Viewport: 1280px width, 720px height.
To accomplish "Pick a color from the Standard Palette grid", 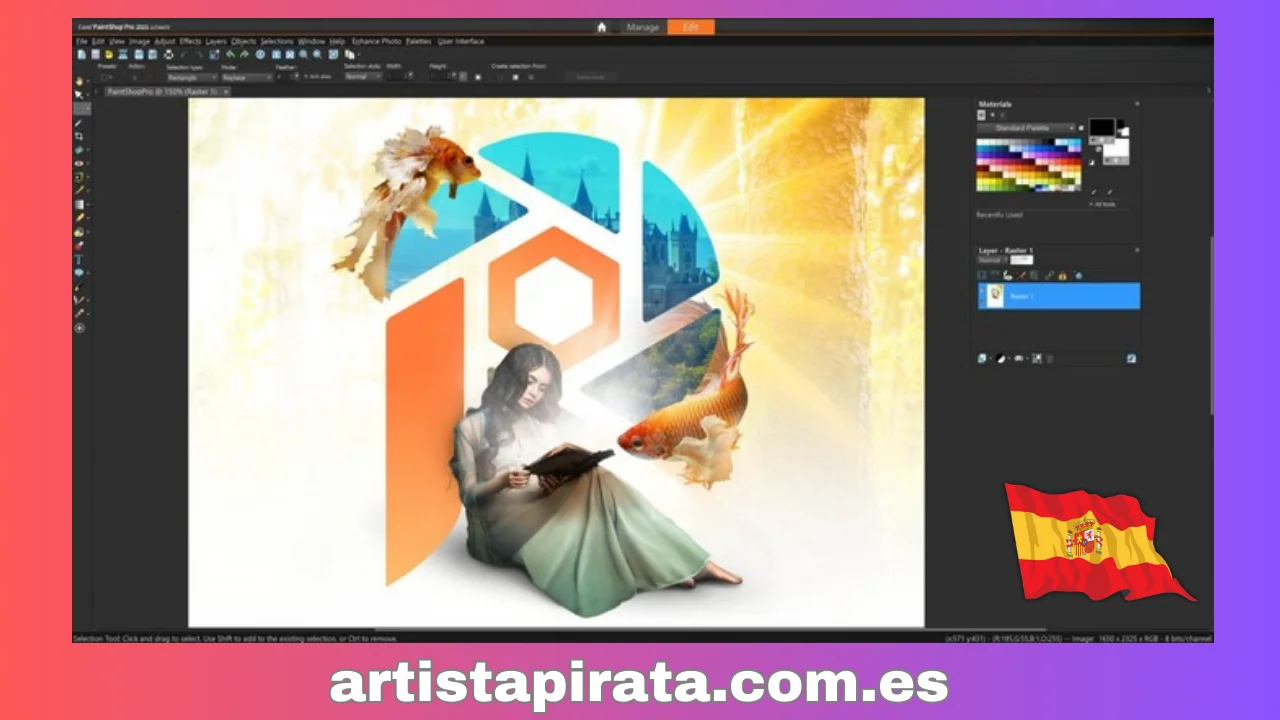I will pyautogui.click(x=1029, y=165).
